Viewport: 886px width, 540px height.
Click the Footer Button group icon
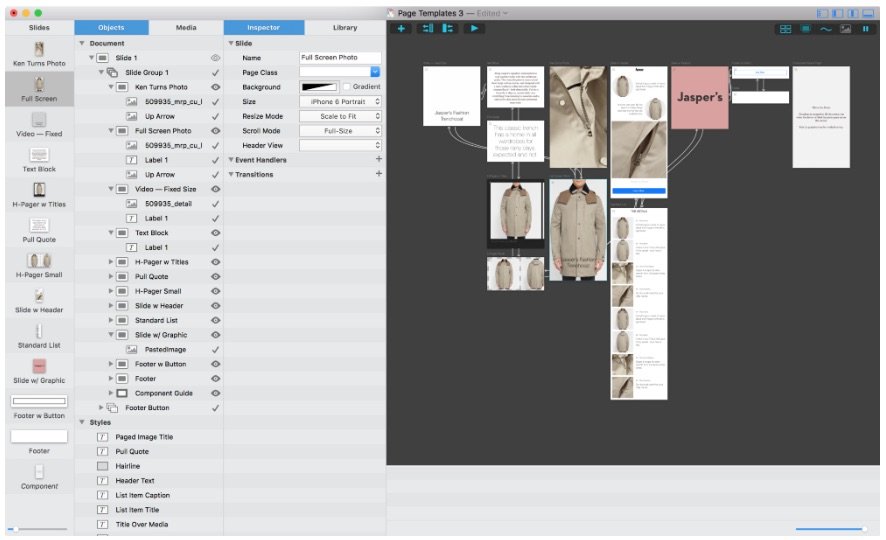pyautogui.click(x=112, y=408)
